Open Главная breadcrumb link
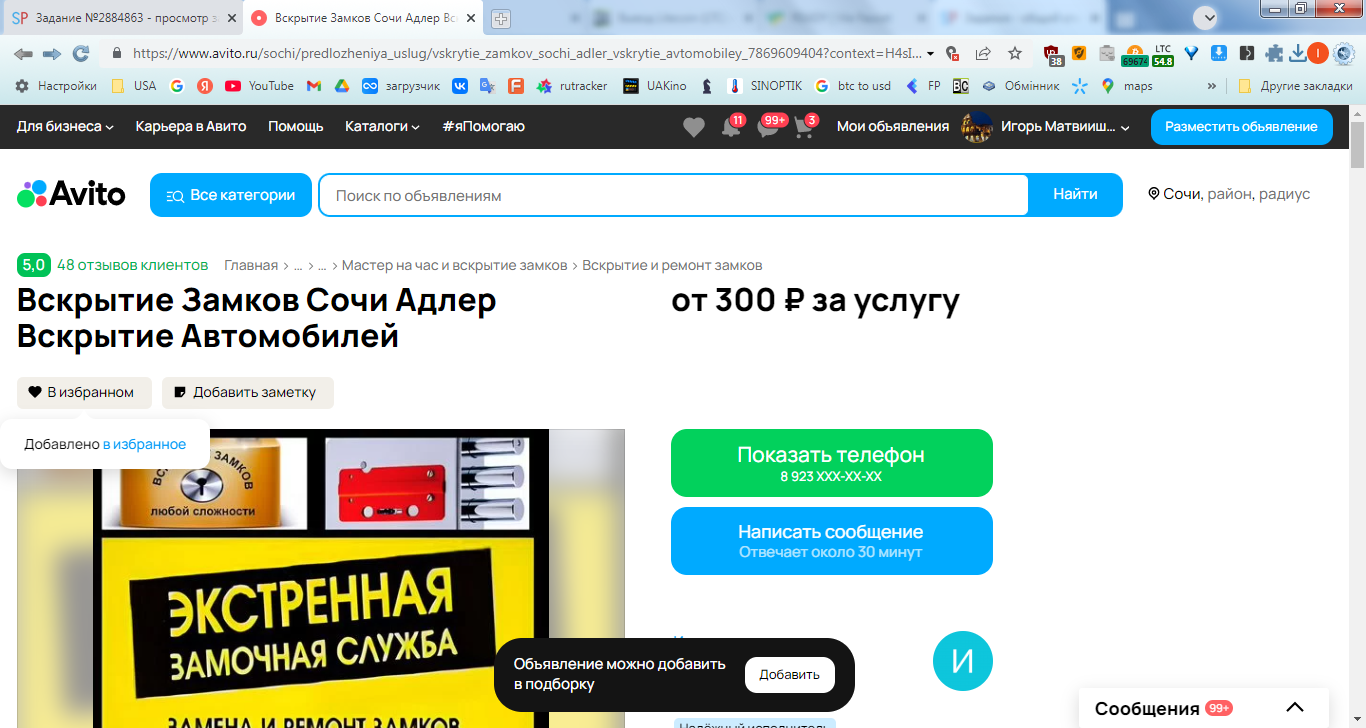This screenshot has width=1366, height=728. pos(251,265)
